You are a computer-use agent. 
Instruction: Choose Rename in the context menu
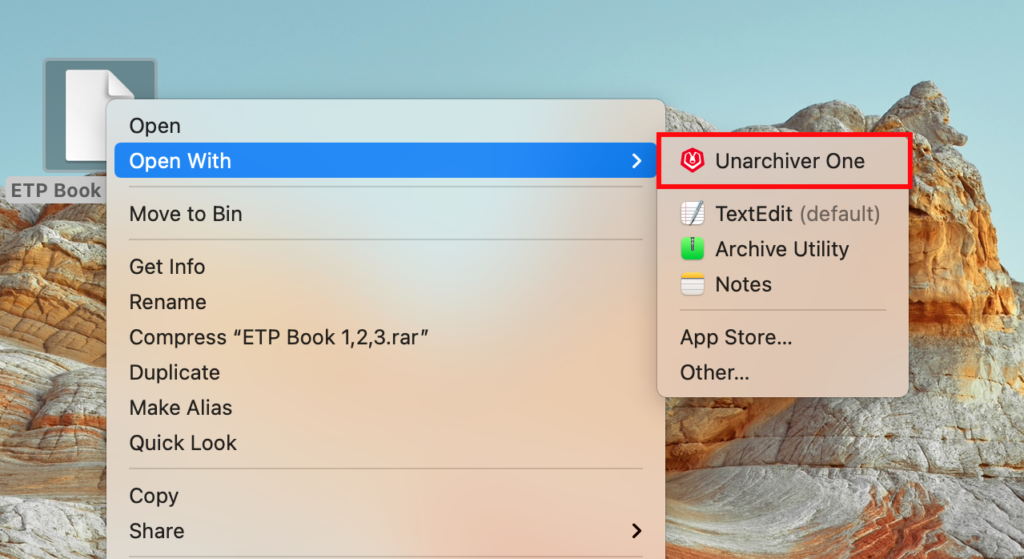[168, 302]
